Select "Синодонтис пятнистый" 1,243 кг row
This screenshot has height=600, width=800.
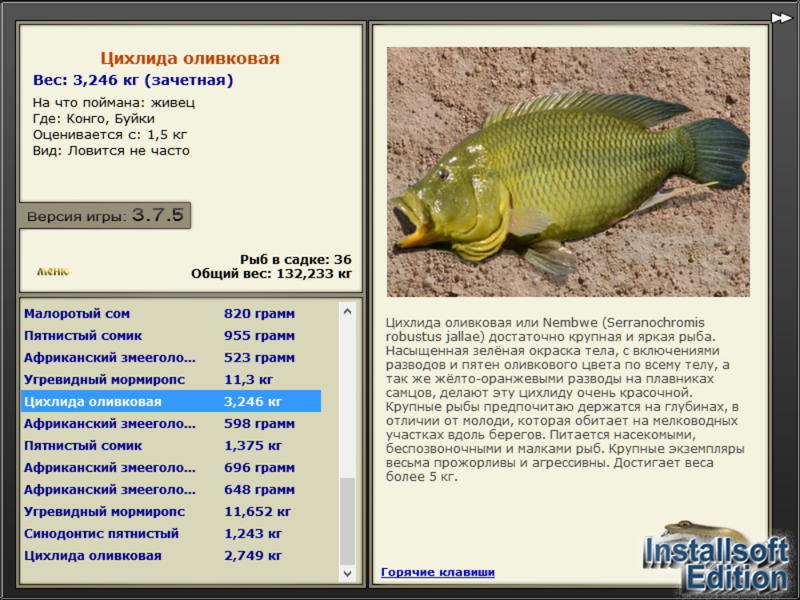tap(171, 533)
